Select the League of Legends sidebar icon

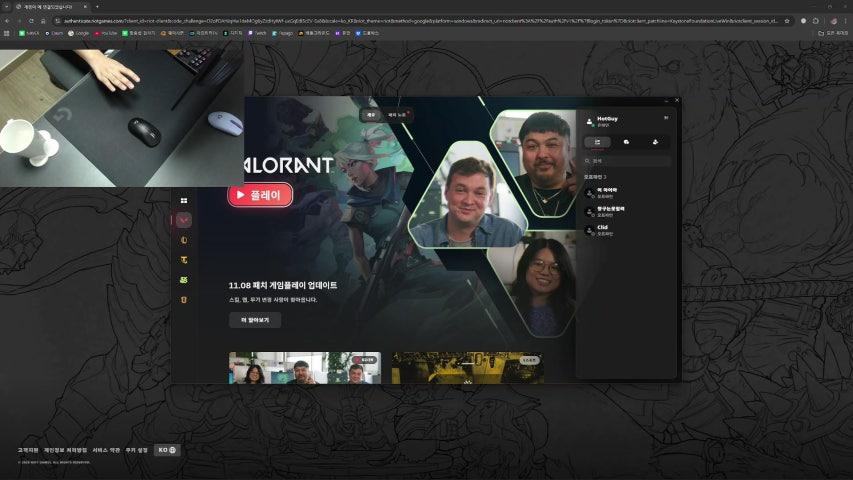click(x=184, y=240)
